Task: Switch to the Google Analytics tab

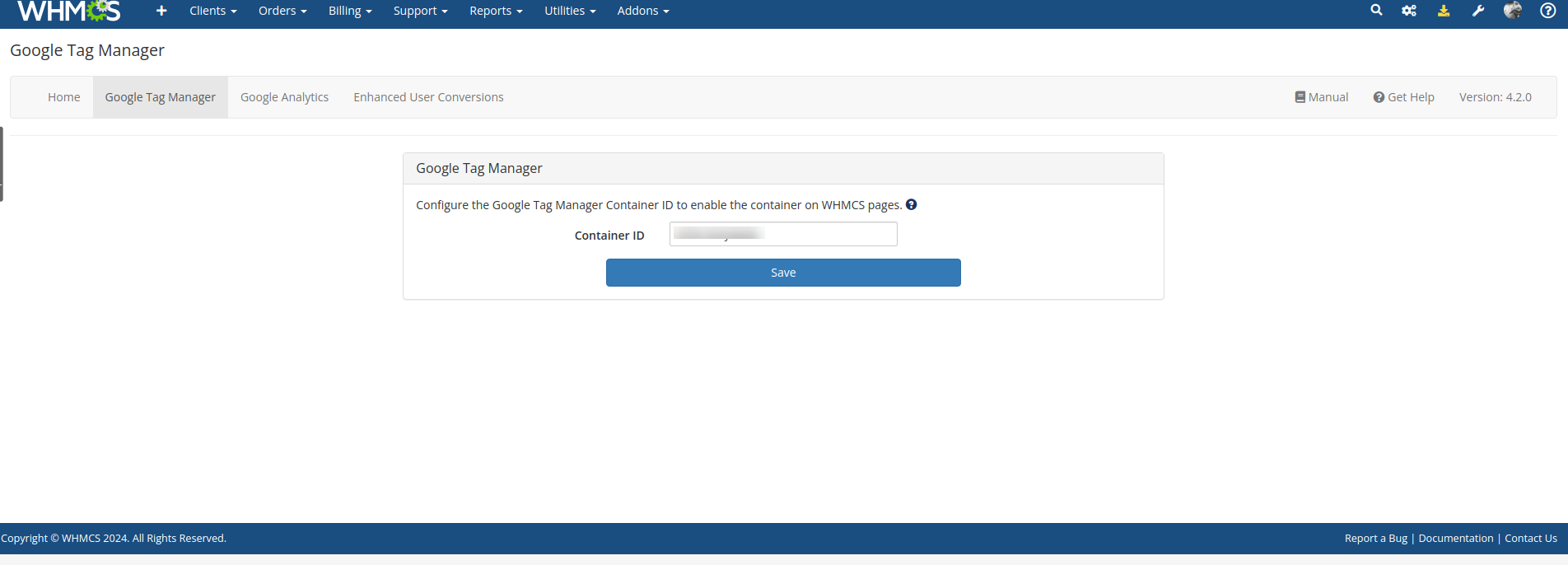Action: [x=284, y=97]
